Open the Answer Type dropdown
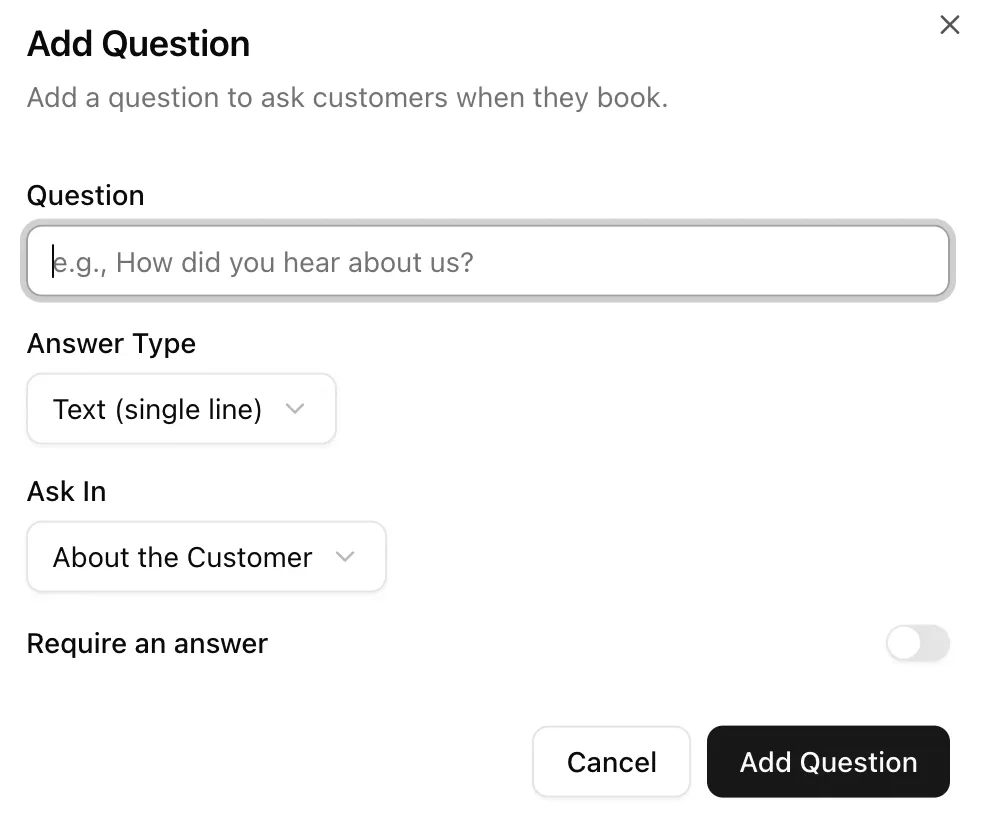Viewport: 987px width, 822px height. point(181,409)
